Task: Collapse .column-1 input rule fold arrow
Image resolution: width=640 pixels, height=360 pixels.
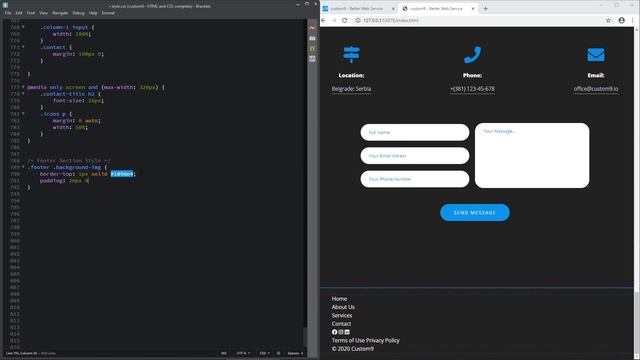Action: click(x=23, y=27)
